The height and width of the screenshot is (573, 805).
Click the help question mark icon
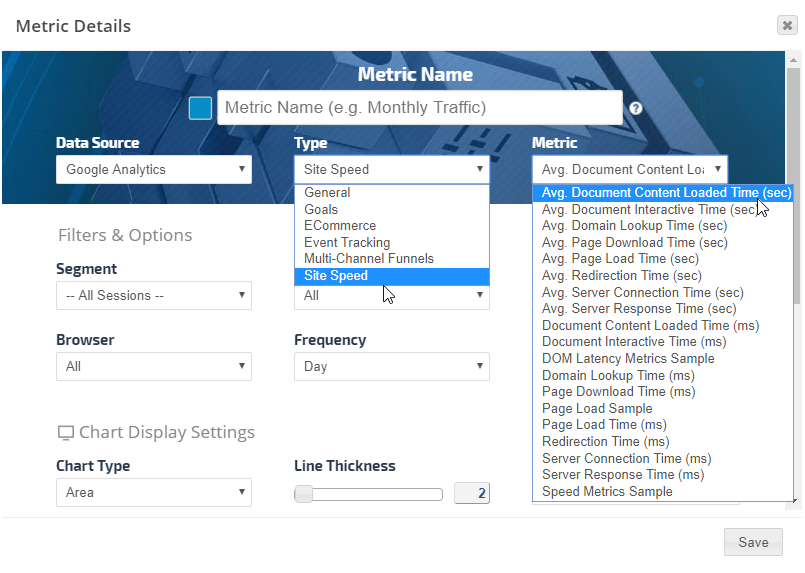point(636,109)
